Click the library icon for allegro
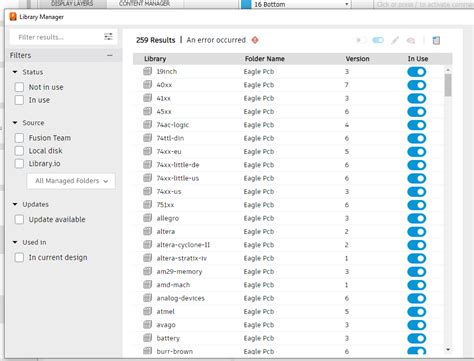The height and width of the screenshot is (361, 474). pyautogui.click(x=147, y=218)
